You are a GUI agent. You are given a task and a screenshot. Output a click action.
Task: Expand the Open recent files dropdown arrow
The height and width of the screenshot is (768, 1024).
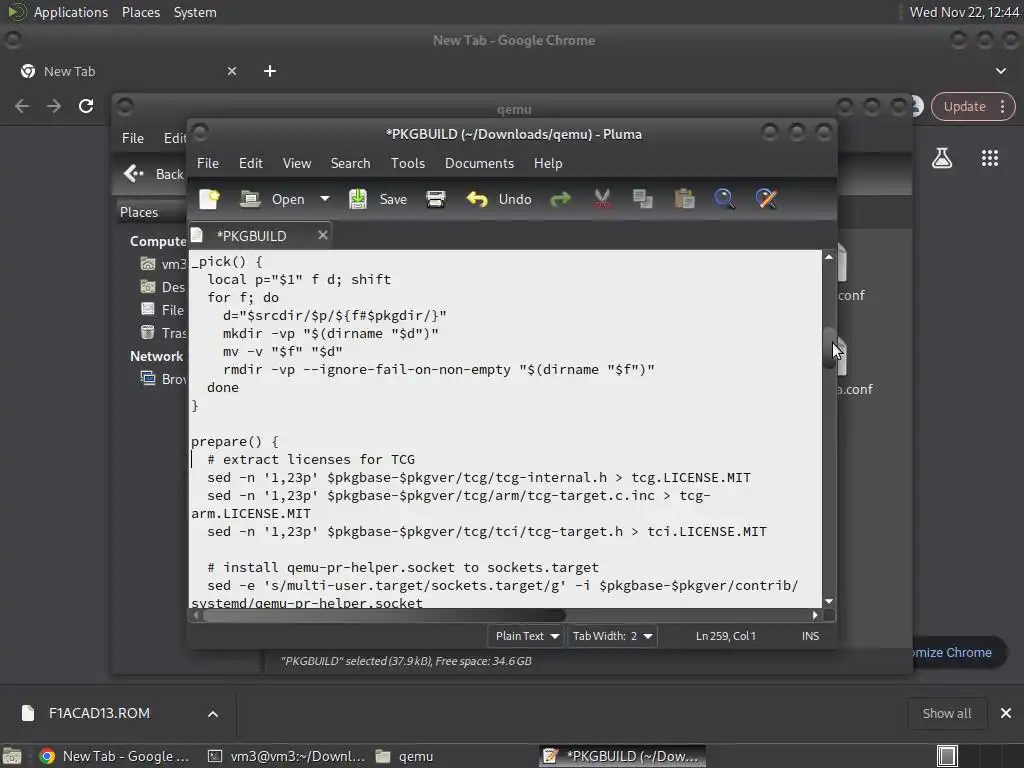(x=325, y=199)
